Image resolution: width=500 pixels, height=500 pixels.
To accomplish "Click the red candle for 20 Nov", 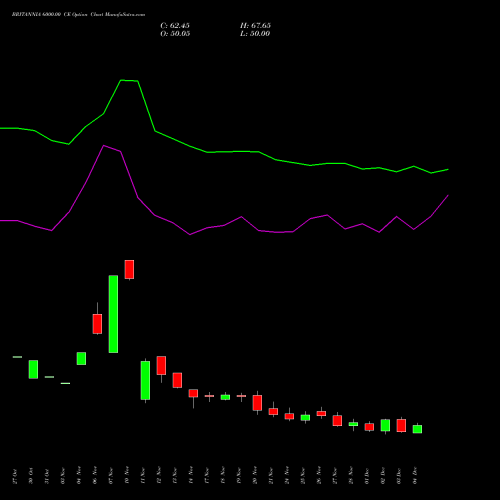I will pyautogui.click(x=257, y=403).
